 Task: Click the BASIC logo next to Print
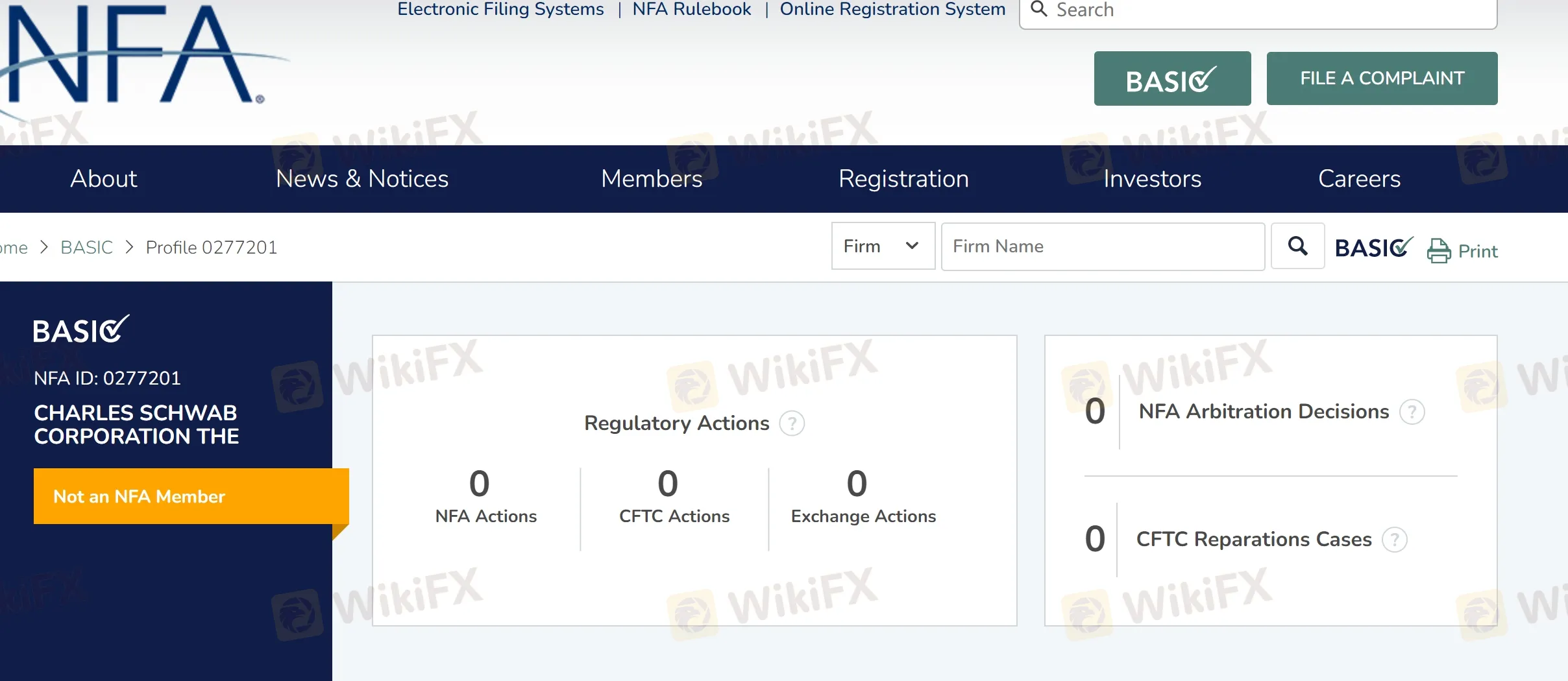click(x=1373, y=247)
